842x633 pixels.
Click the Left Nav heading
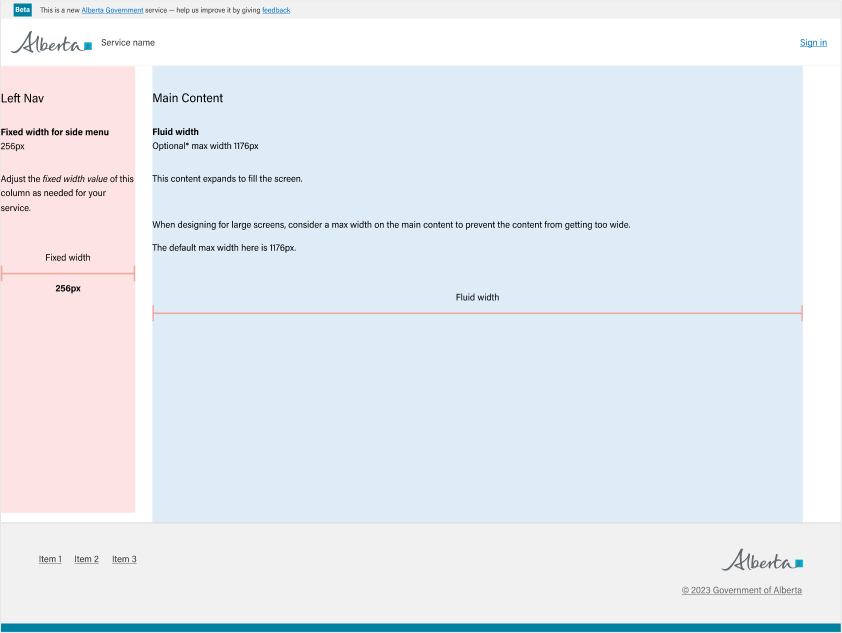click(22, 98)
